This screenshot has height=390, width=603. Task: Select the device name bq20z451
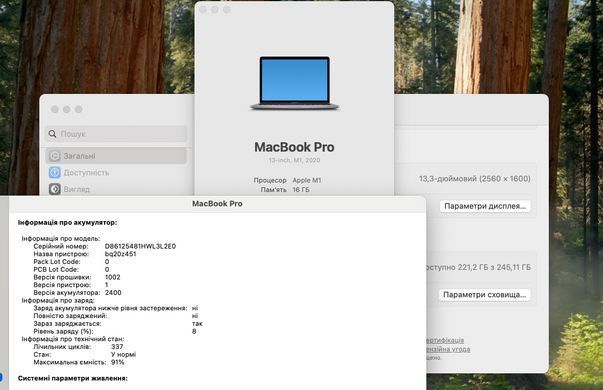[120, 254]
